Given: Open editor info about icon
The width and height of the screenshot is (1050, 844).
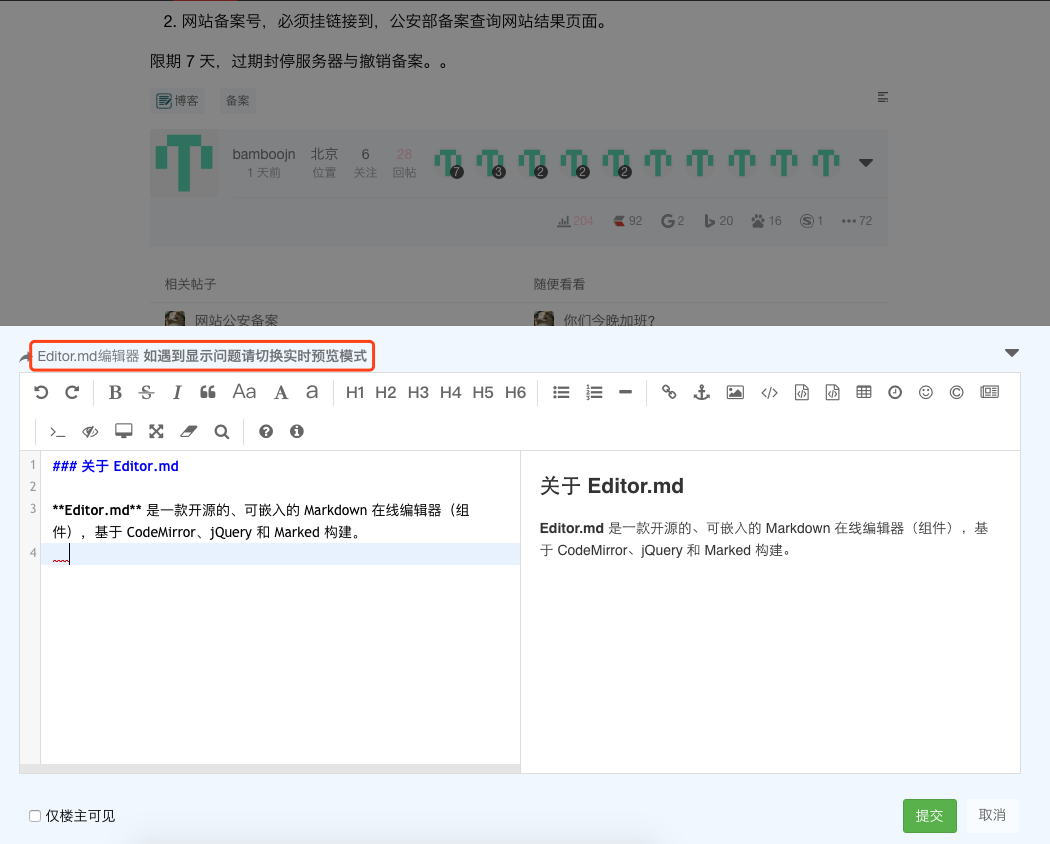Looking at the screenshot, I should point(297,431).
